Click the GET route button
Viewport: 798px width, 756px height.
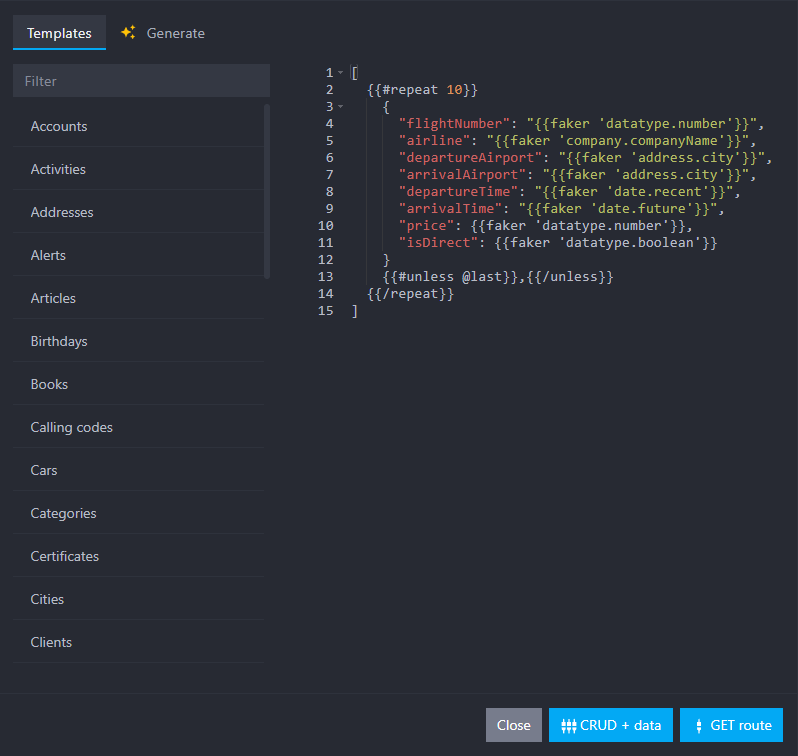point(731,725)
